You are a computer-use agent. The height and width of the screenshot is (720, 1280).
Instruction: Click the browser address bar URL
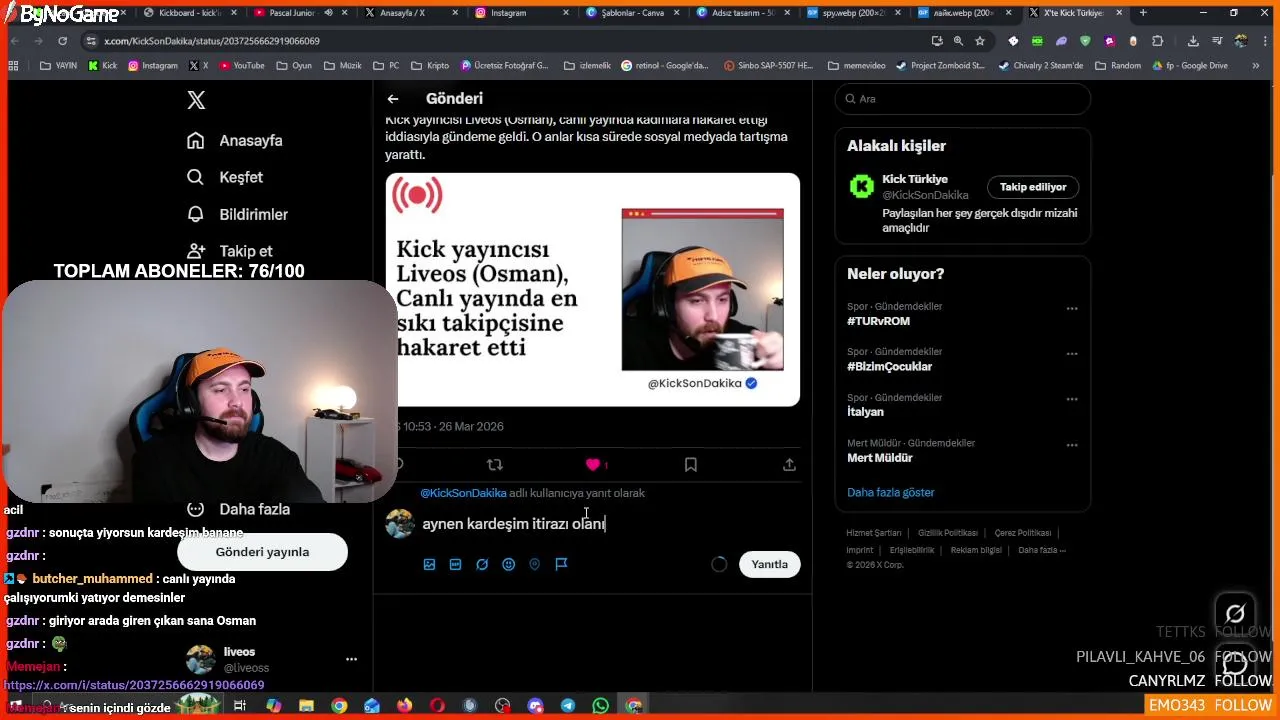coord(212,41)
